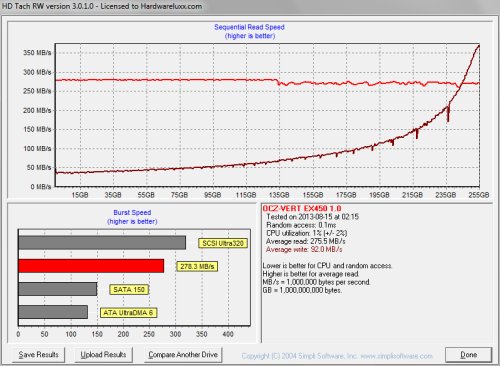Click the HD Tach RW window title bar
The image size is (500, 366).
tap(250, 6)
